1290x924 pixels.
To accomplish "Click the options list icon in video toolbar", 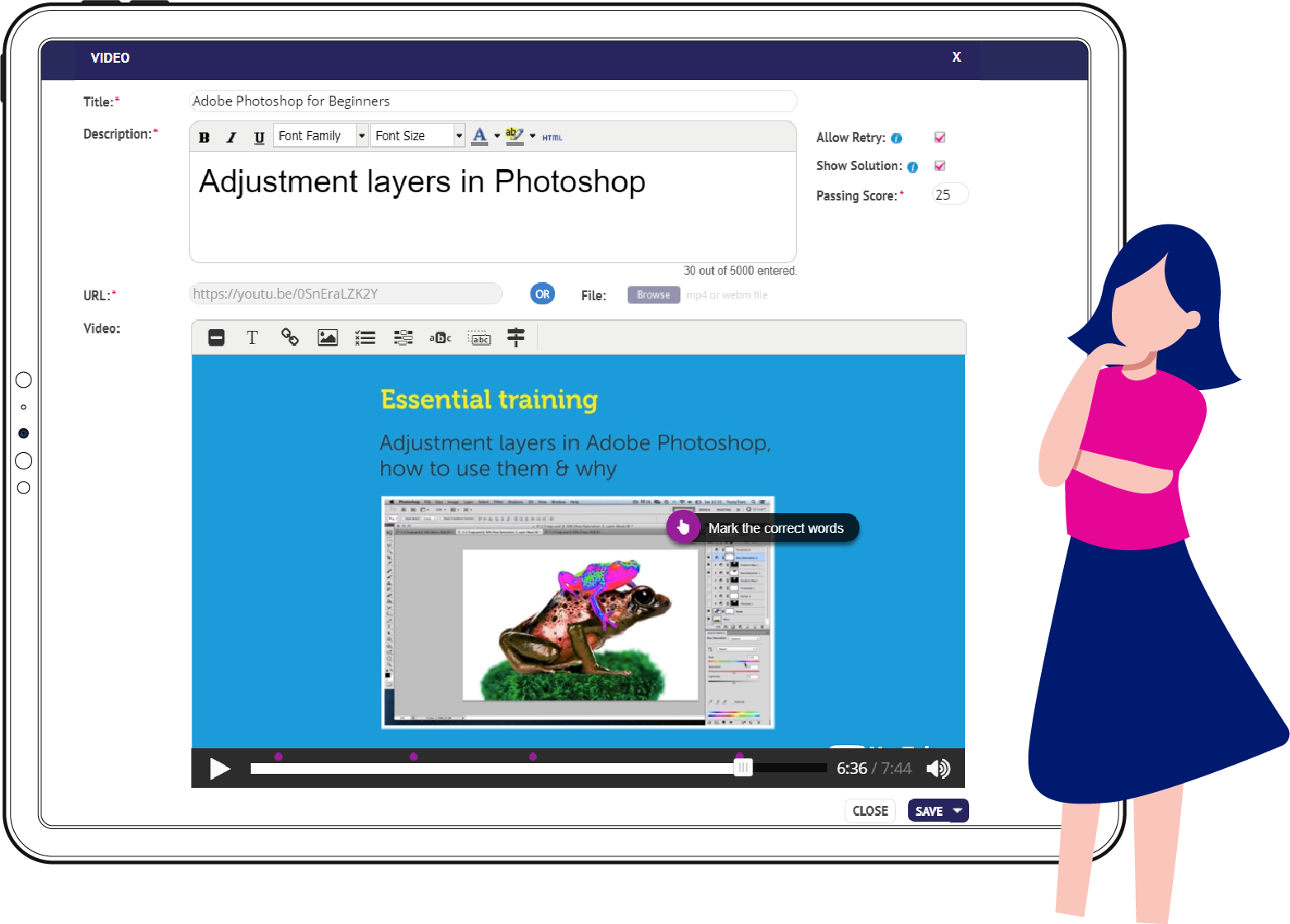I will [x=403, y=337].
